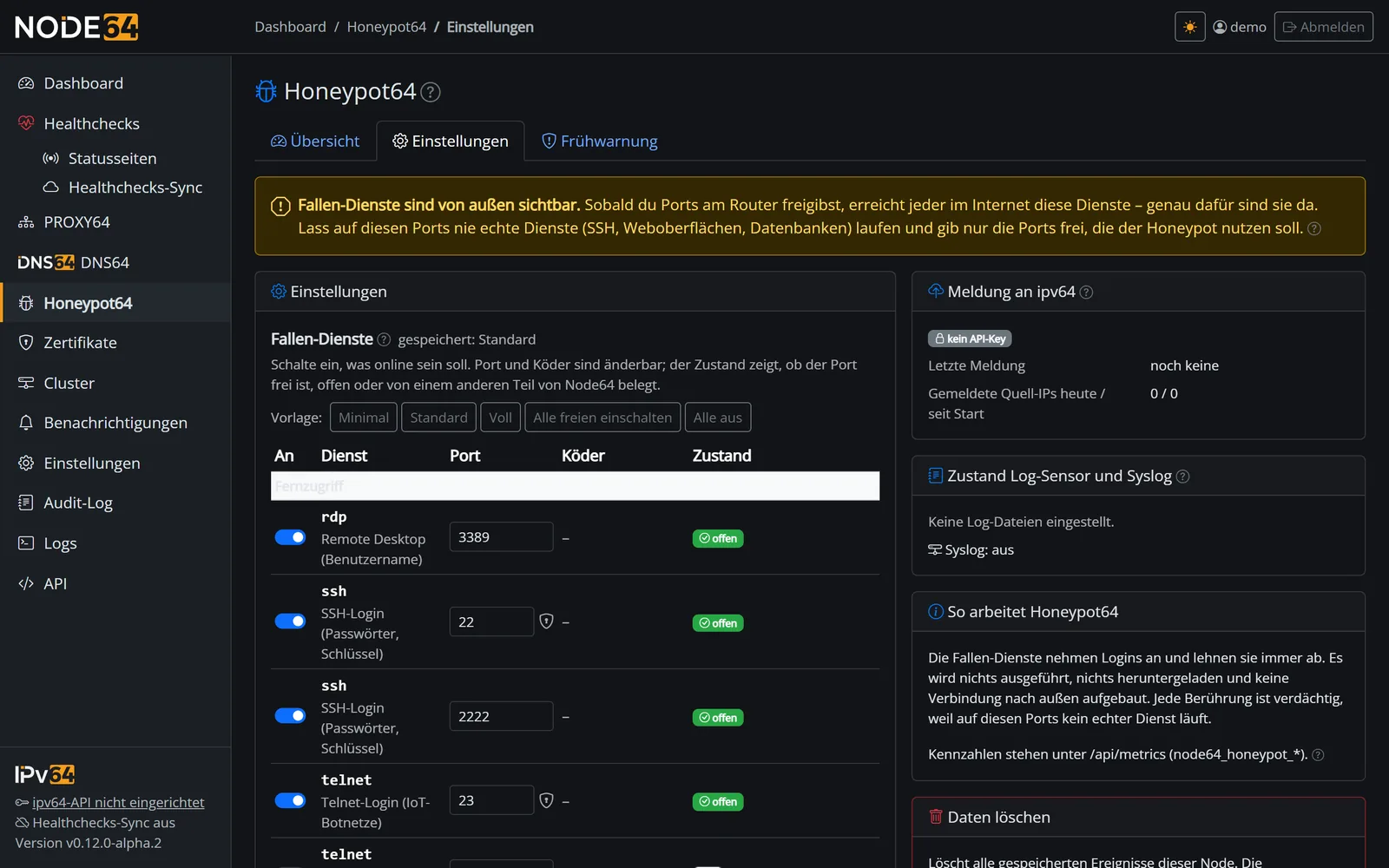This screenshot has height=868, width=1389.
Task: Click the Voll template button
Action: pyautogui.click(x=500, y=418)
